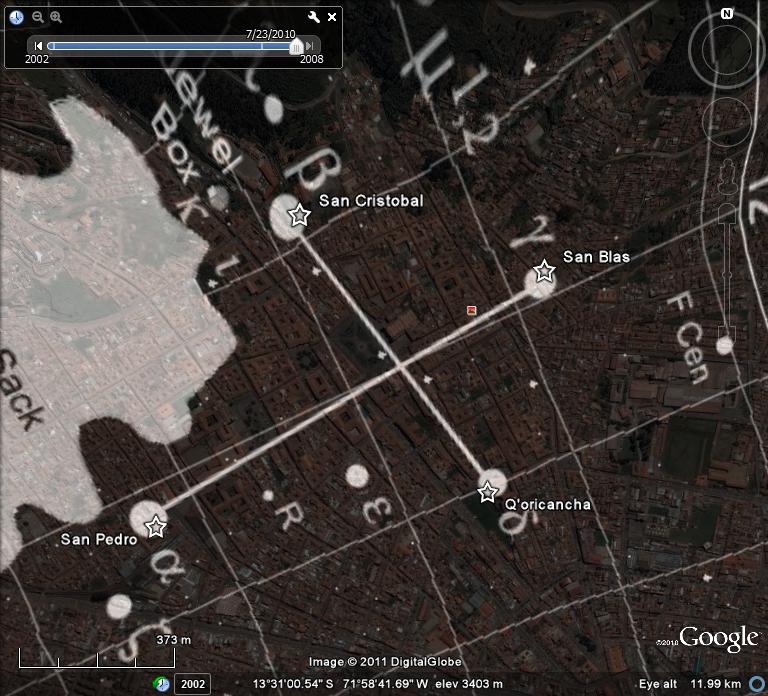The height and width of the screenshot is (696, 768).
Task: Select the San Cristobal star placemark
Action: [298, 214]
